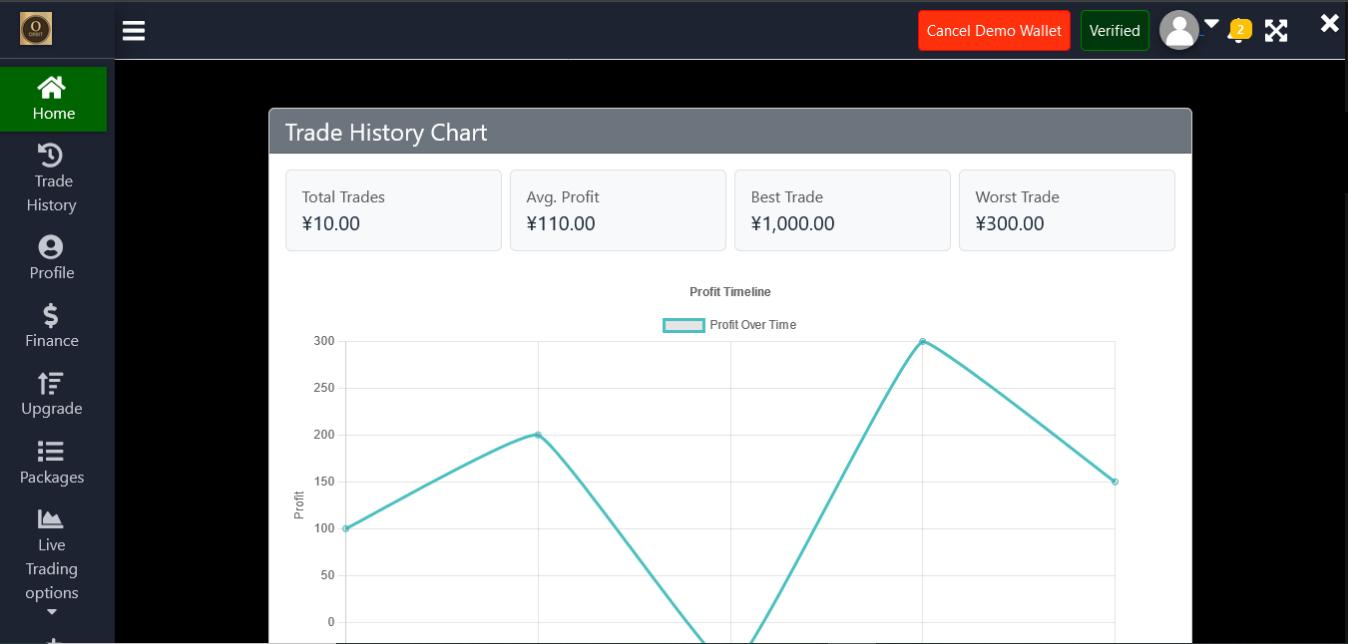Open Trade History from the sidebar
The height and width of the screenshot is (644, 1348).
pos(53,179)
